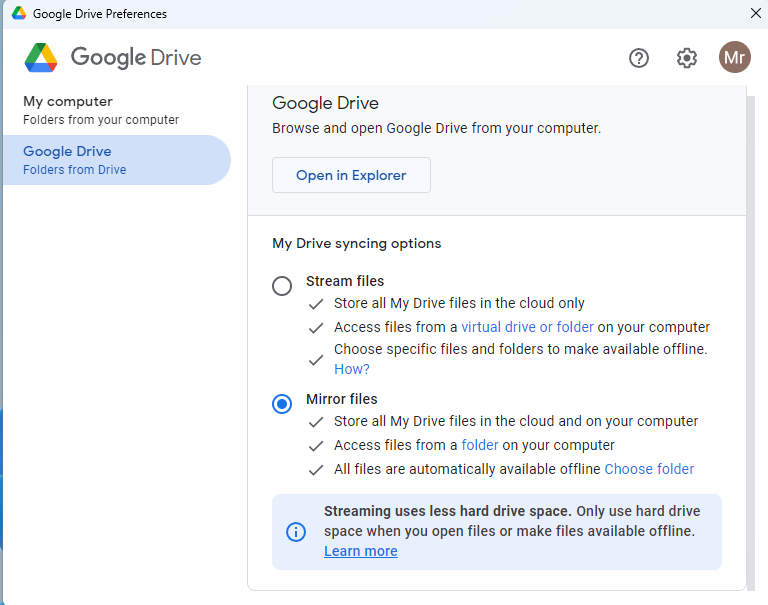Viewport: 768px width, 605px height.
Task: Click the How? link
Action: pos(352,369)
